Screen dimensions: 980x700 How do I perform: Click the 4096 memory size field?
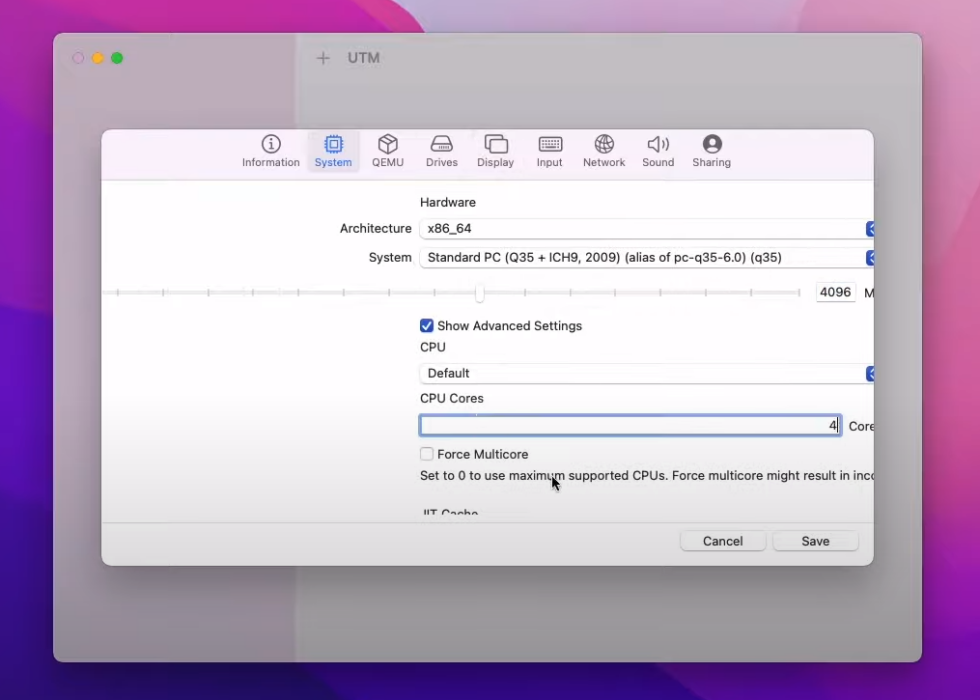(x=835, y=293)
